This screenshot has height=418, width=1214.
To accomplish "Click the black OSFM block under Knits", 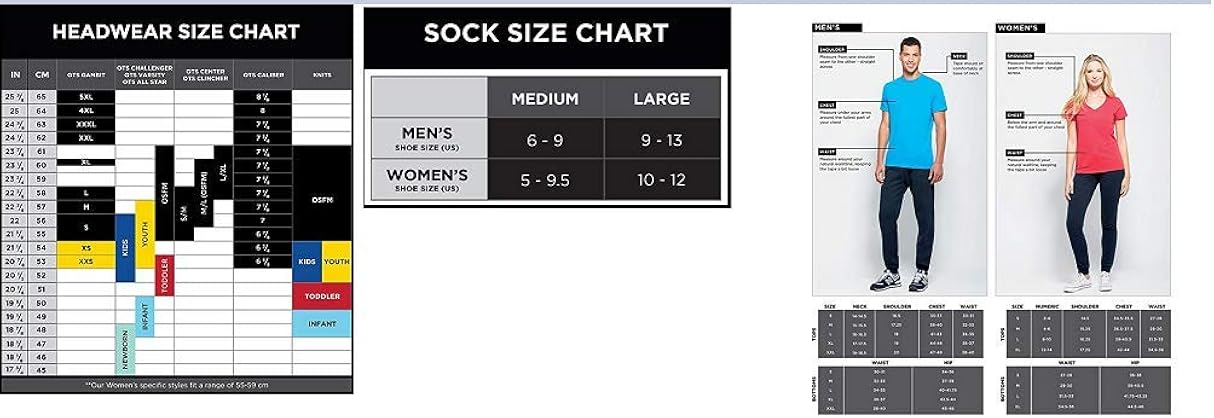I will coord(322,198).
